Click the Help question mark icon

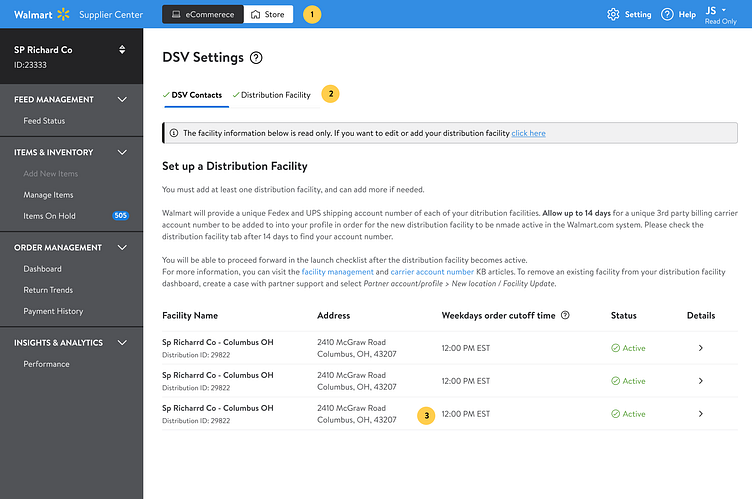(x=667, y=14)
